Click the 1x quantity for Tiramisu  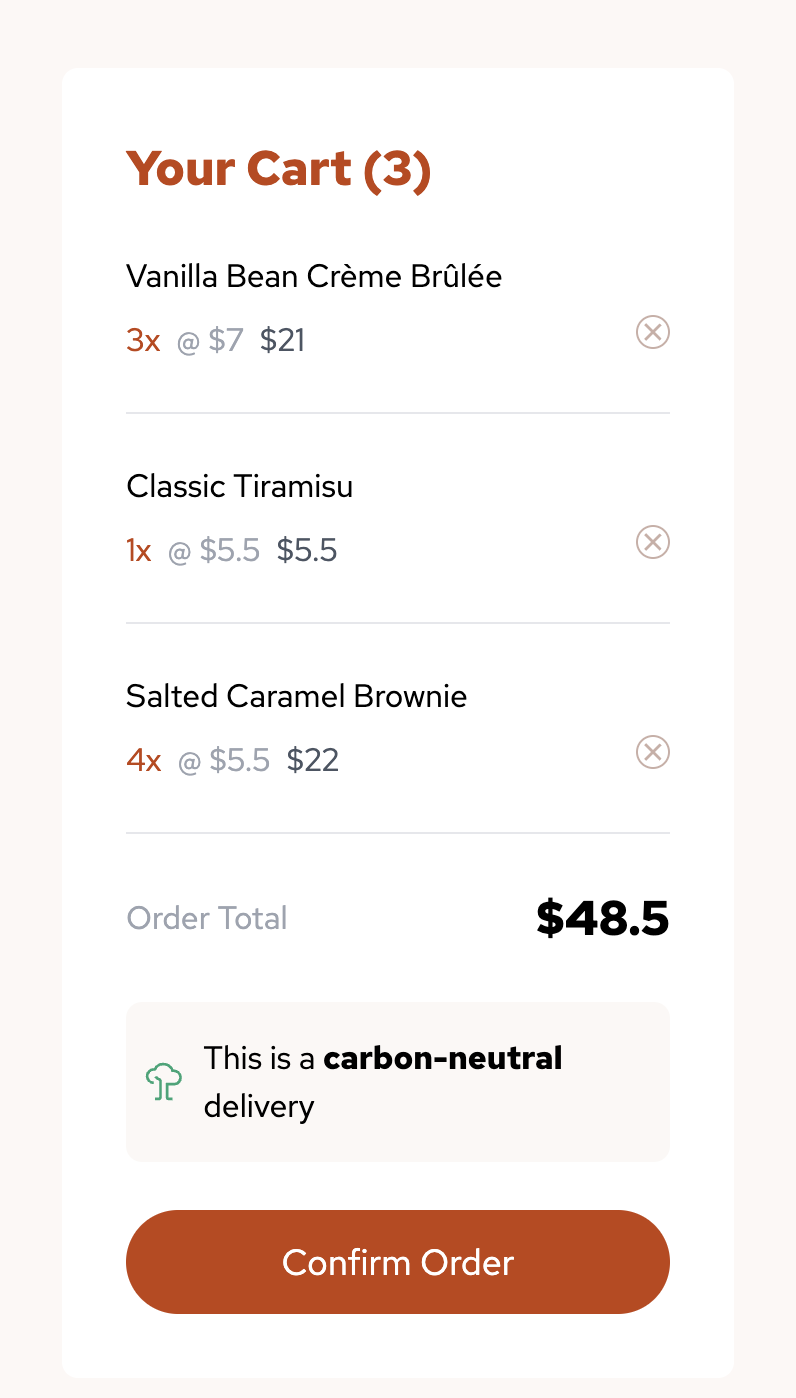pos(139,551)
